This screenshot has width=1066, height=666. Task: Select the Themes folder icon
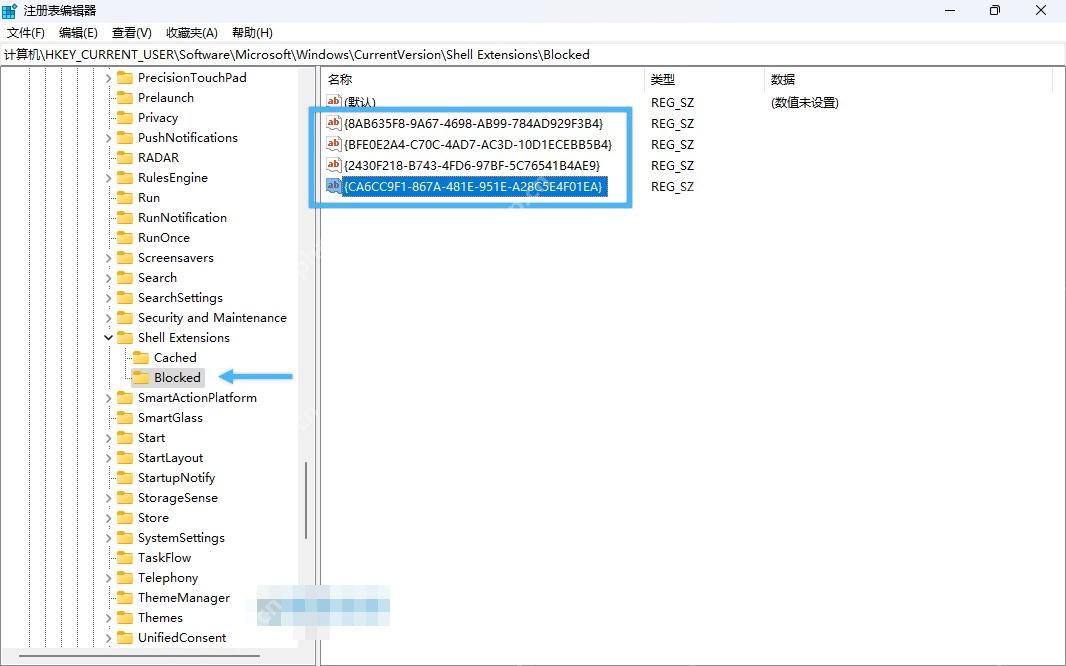[124, 618]
